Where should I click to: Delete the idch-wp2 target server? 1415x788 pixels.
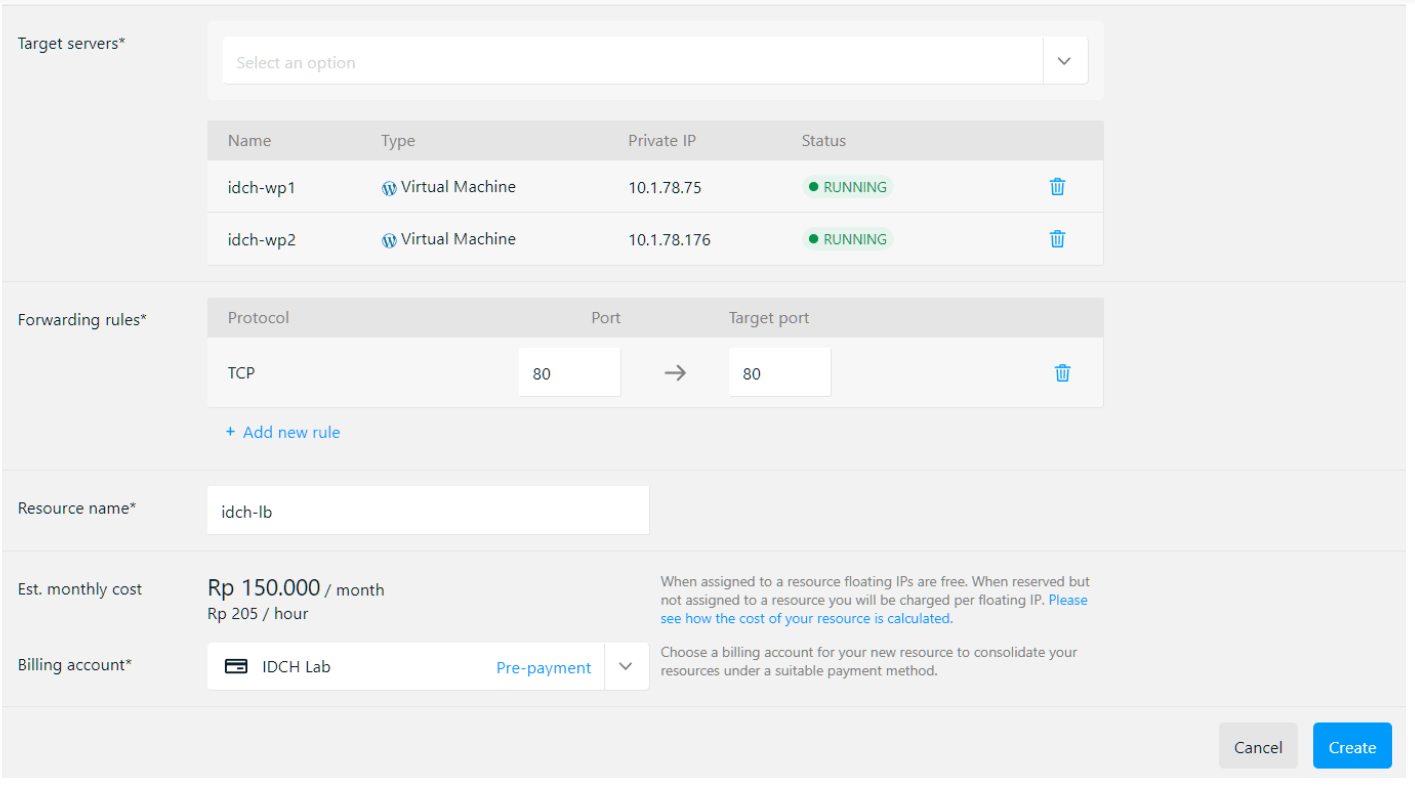point(1057,239)
